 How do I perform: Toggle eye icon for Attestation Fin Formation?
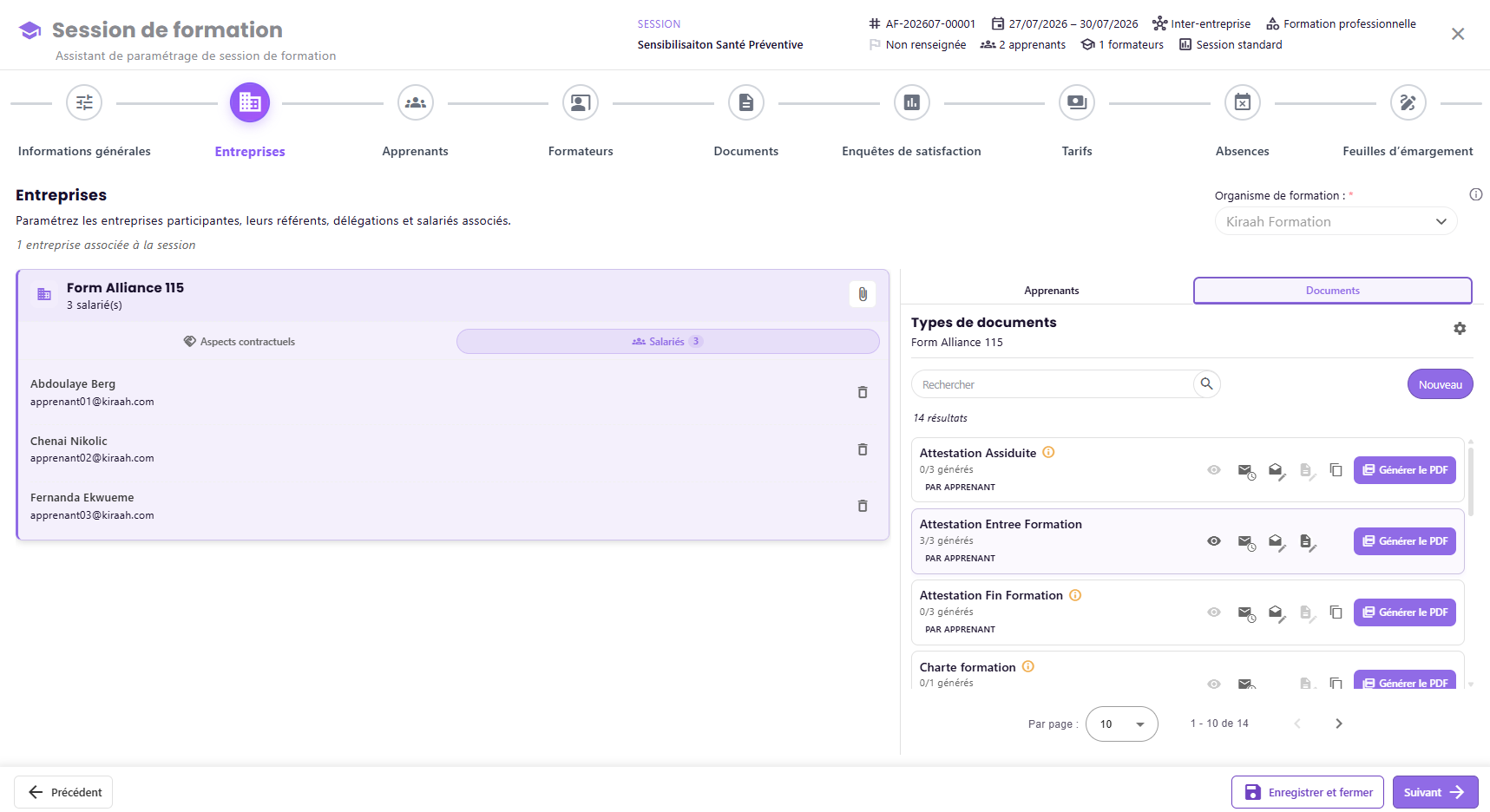1214,612
